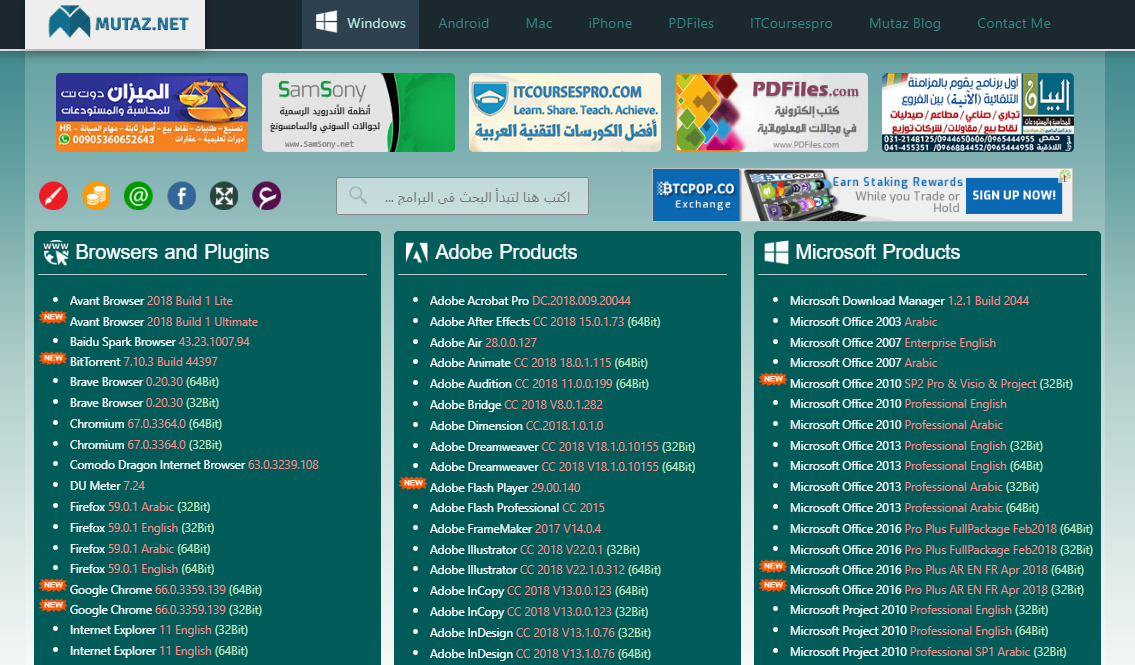Select the iPhone tab

(609, 23)
